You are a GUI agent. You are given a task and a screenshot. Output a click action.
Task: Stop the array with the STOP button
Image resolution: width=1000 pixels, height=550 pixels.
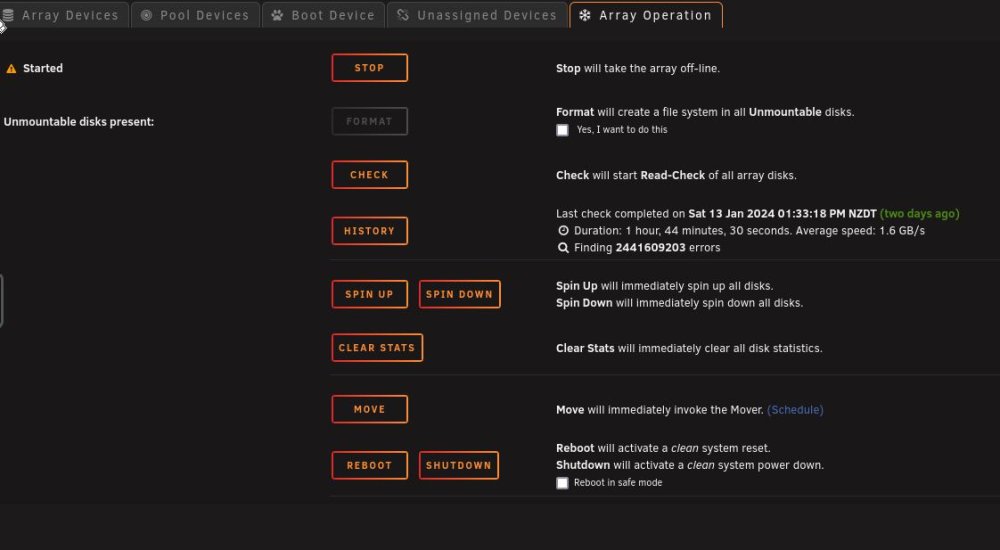coord(369,68)
